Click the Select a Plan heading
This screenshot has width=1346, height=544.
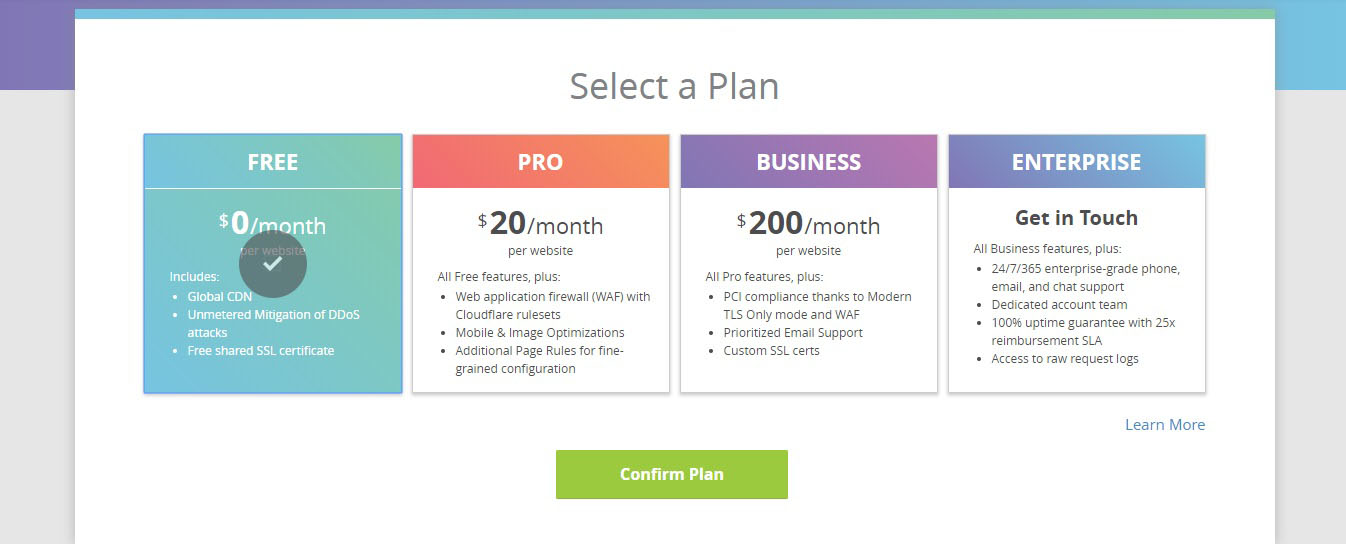point(674,86)
